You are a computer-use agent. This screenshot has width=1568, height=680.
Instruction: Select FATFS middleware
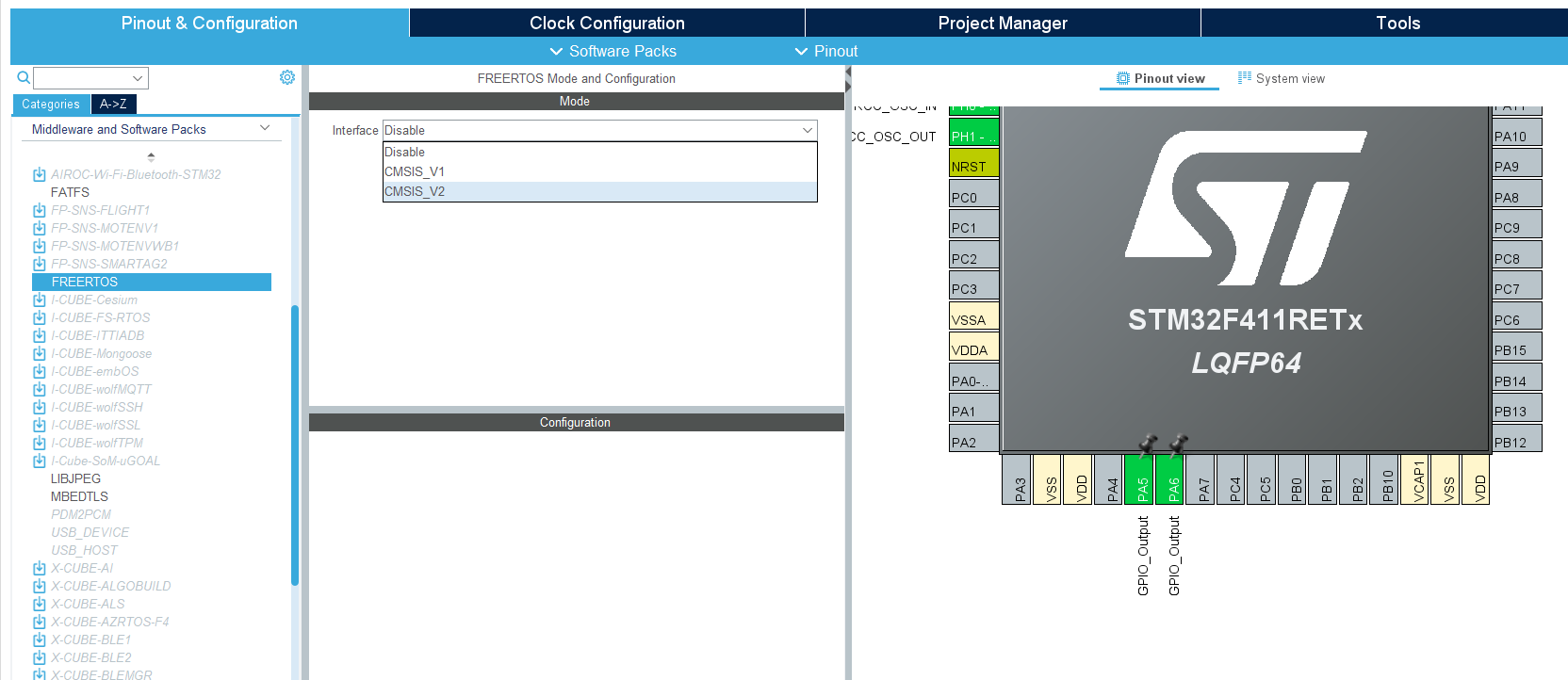(70, 192)
